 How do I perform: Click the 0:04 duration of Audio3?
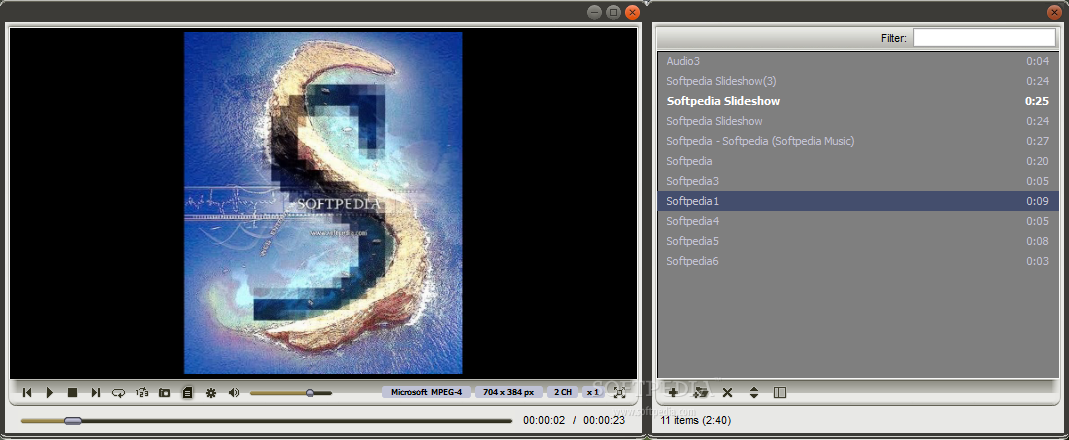(x=1038, y=61)
